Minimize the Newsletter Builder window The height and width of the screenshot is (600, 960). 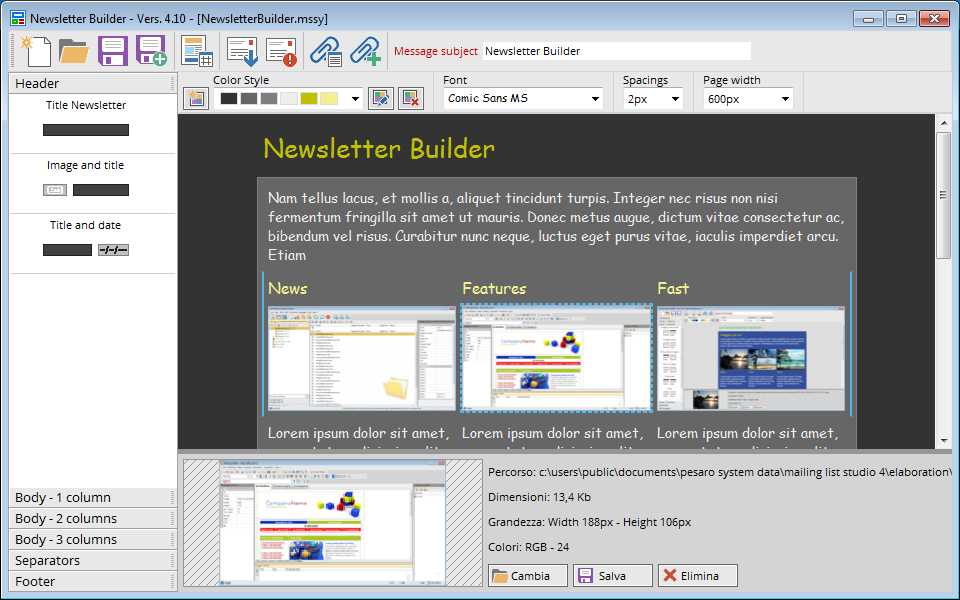[x=868, y=18]
